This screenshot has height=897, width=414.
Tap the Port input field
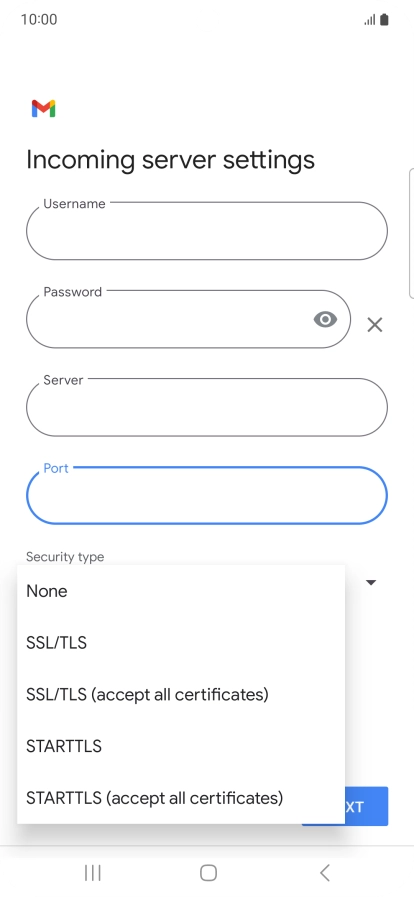click(x=207, y=495)
